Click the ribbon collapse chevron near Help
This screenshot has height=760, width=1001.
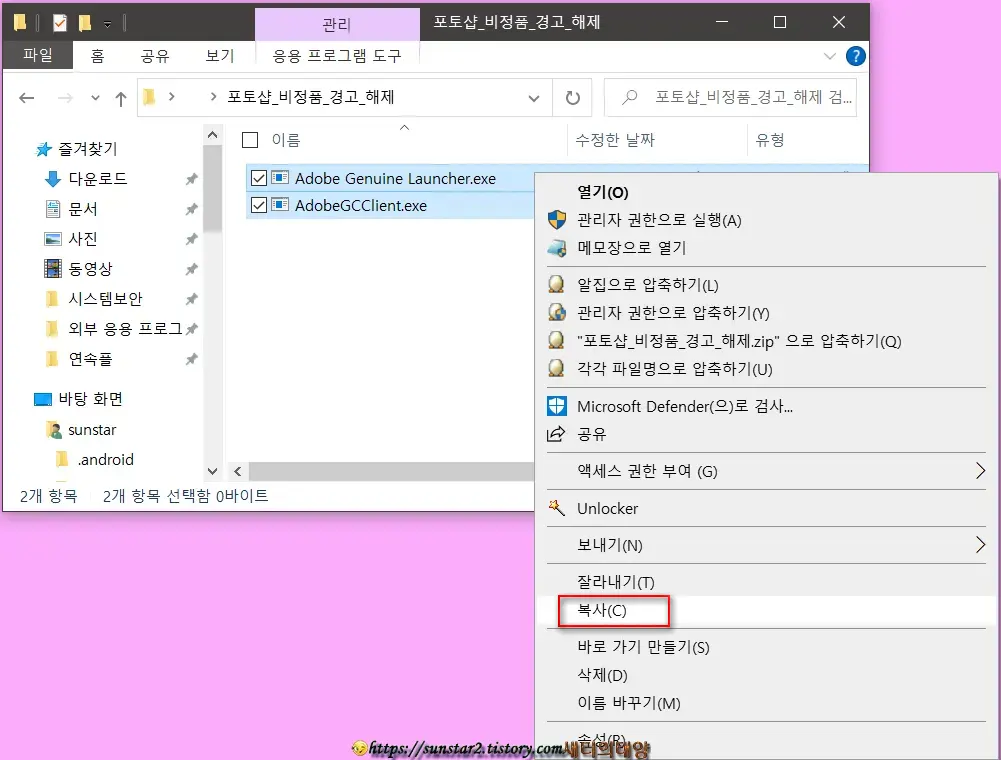832,56
